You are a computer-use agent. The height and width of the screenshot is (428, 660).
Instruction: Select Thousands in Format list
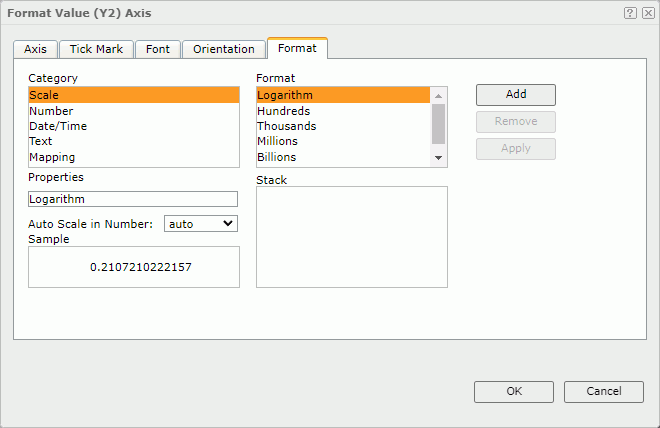[x=286, y=126]
